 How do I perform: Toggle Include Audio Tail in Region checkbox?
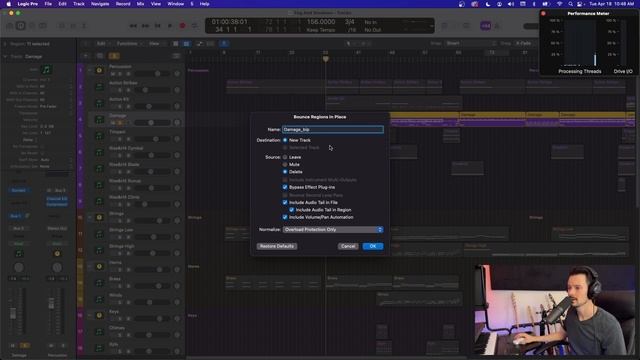[x=291, y=210]
